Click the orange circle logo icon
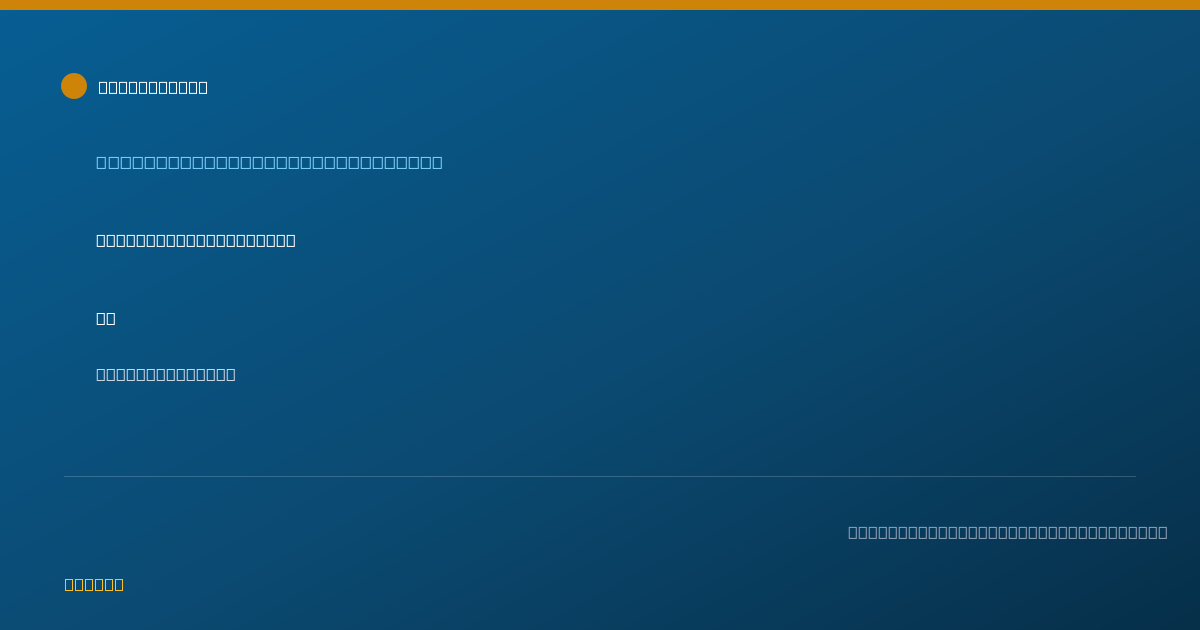The width and height of the screenshot is (1200, 630). coord(74,86)
